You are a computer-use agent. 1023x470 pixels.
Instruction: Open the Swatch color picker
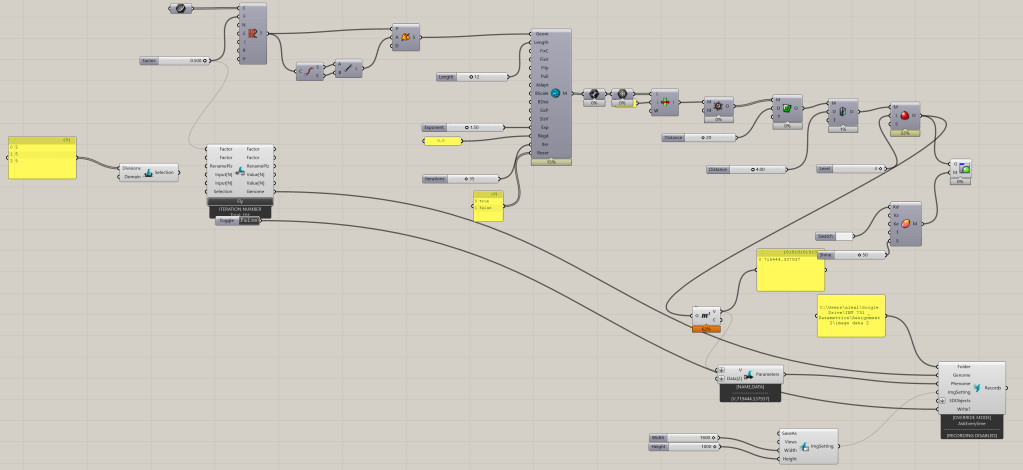844,236
